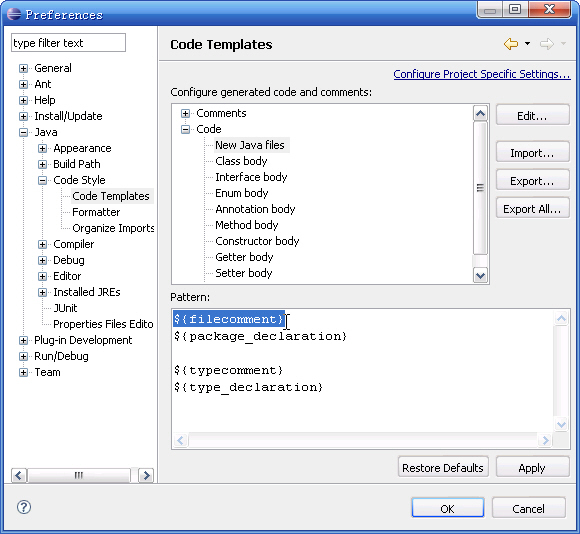Select the Method body template
The image size is (580, 534).
pos(247,225)
